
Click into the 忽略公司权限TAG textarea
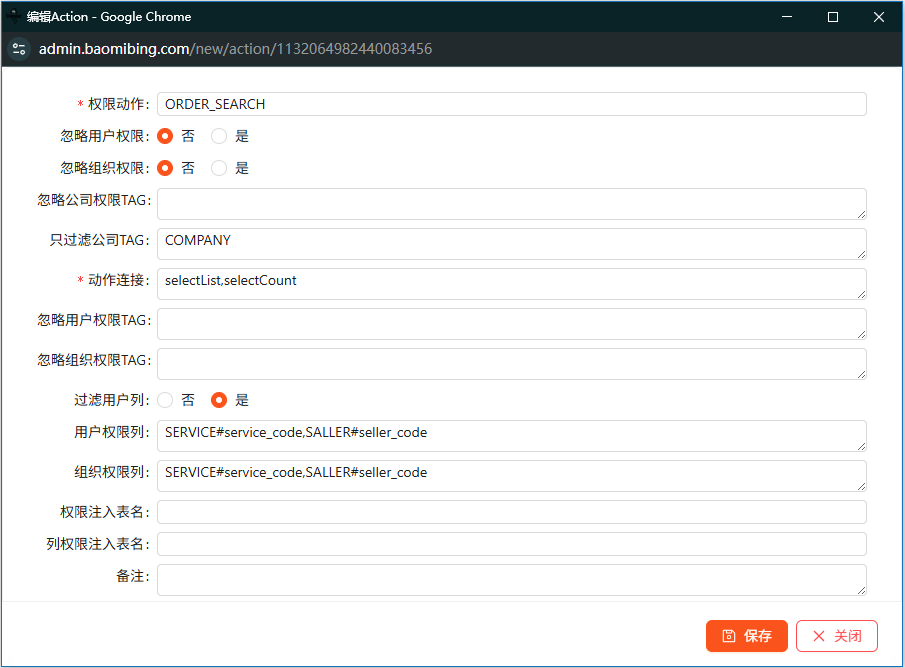pyautogui.click(x=511, y=204)
